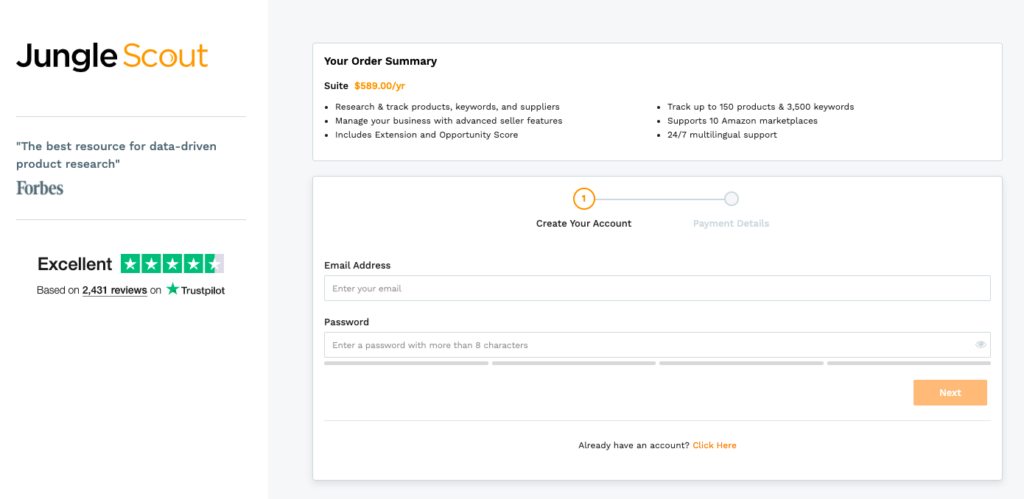This screenshot has width=1024, height=499.
Task: Click the Excellent rating text
Action: (75, 264)
